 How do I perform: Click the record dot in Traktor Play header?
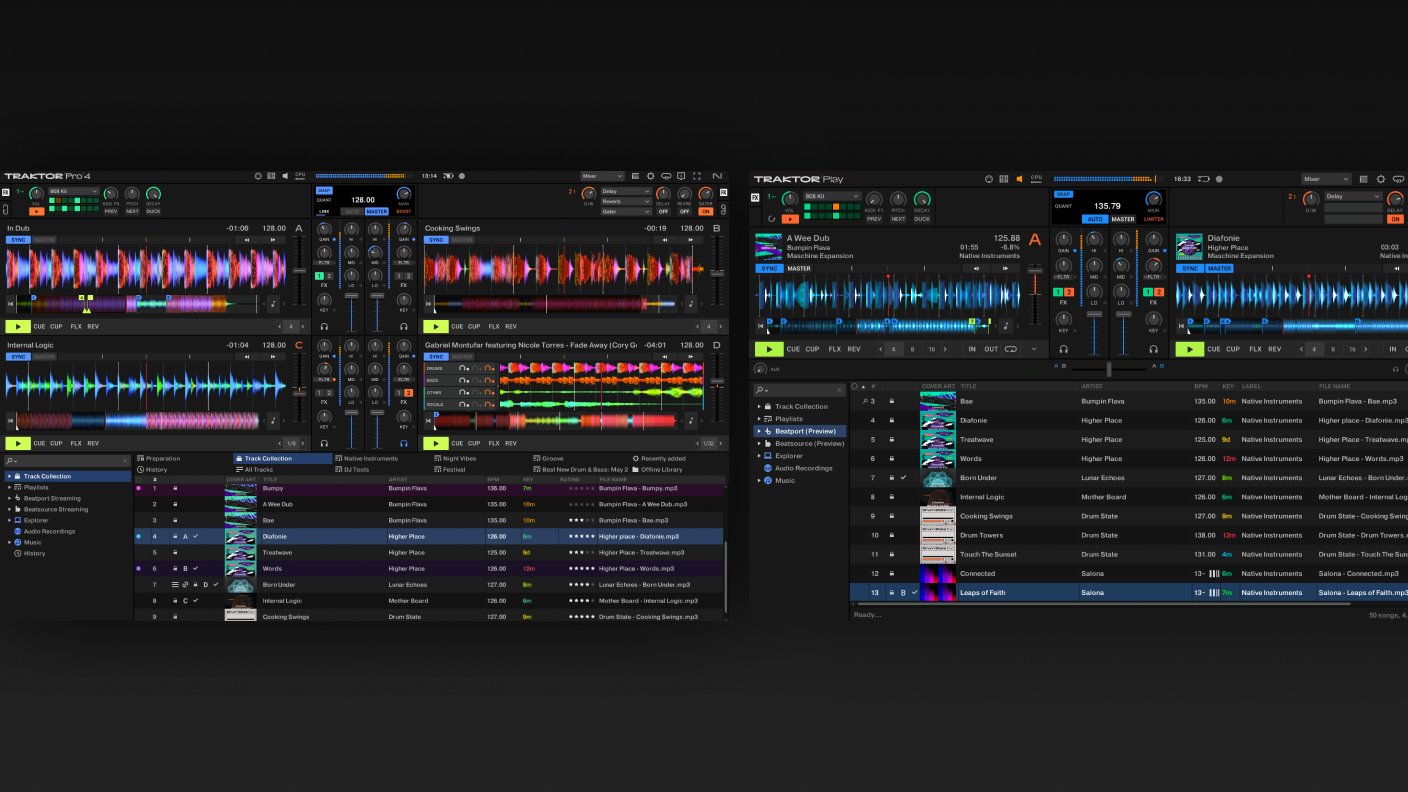(x=1219, y=179)
